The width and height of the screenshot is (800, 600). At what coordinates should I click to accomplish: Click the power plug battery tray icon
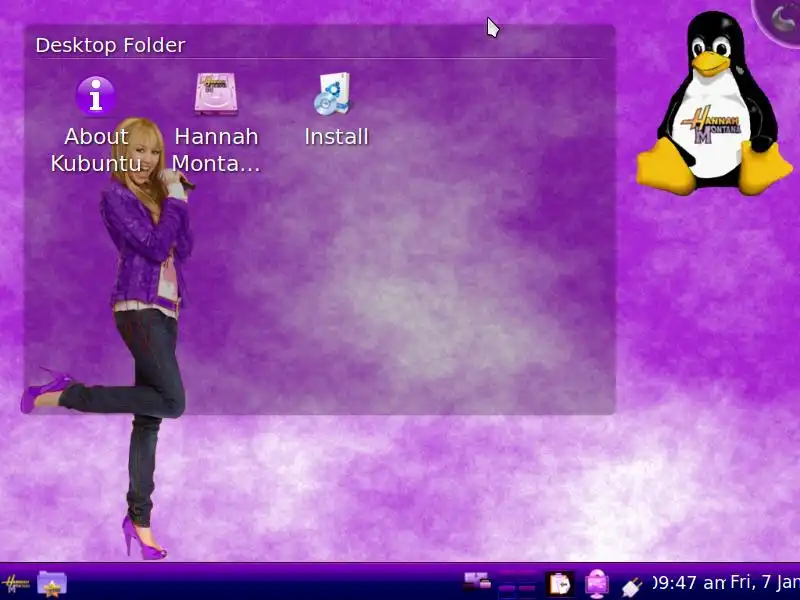click(x=632, y=586)
